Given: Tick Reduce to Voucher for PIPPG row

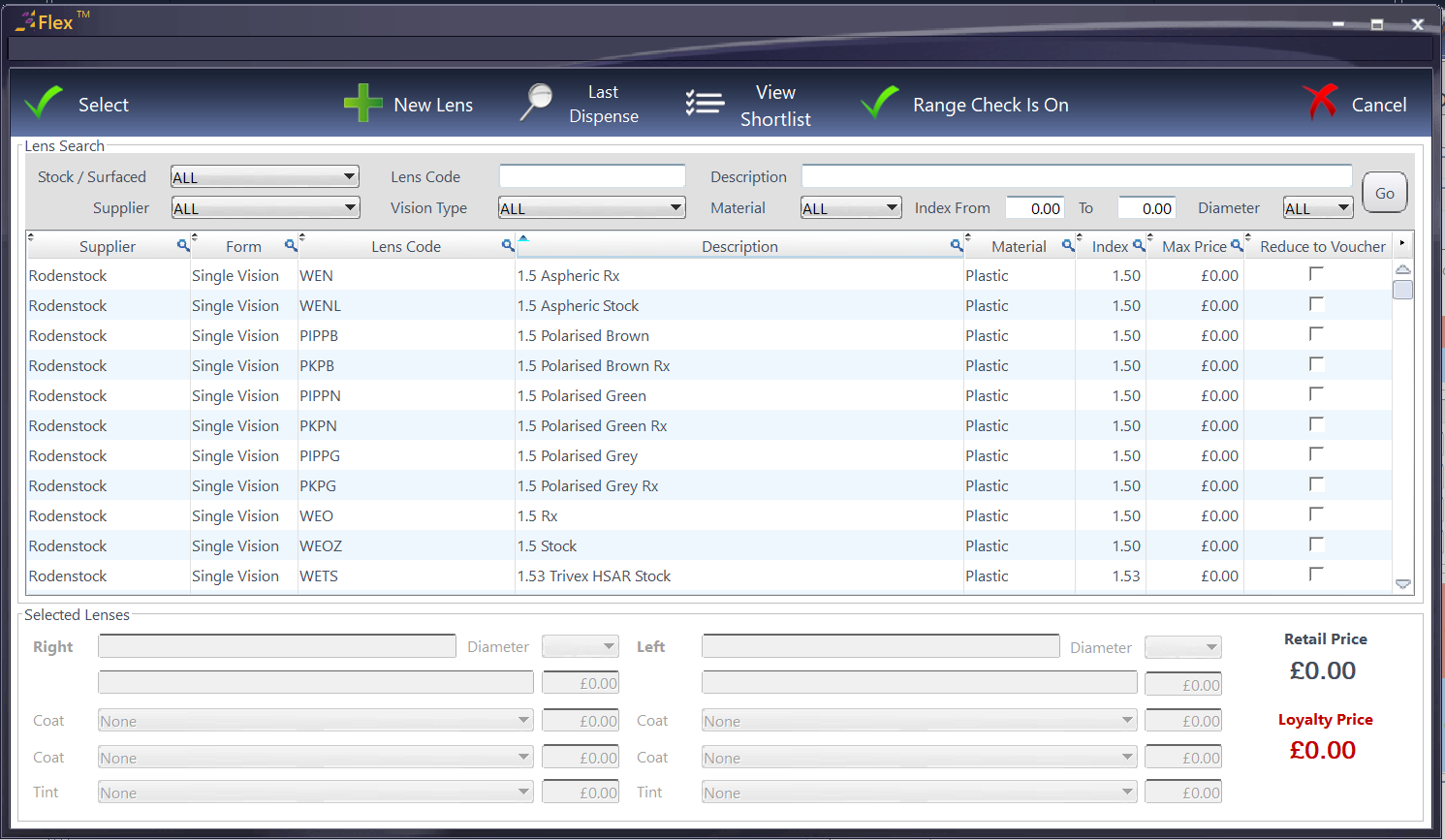Looking at the screenshot, I should (1316, 454).
